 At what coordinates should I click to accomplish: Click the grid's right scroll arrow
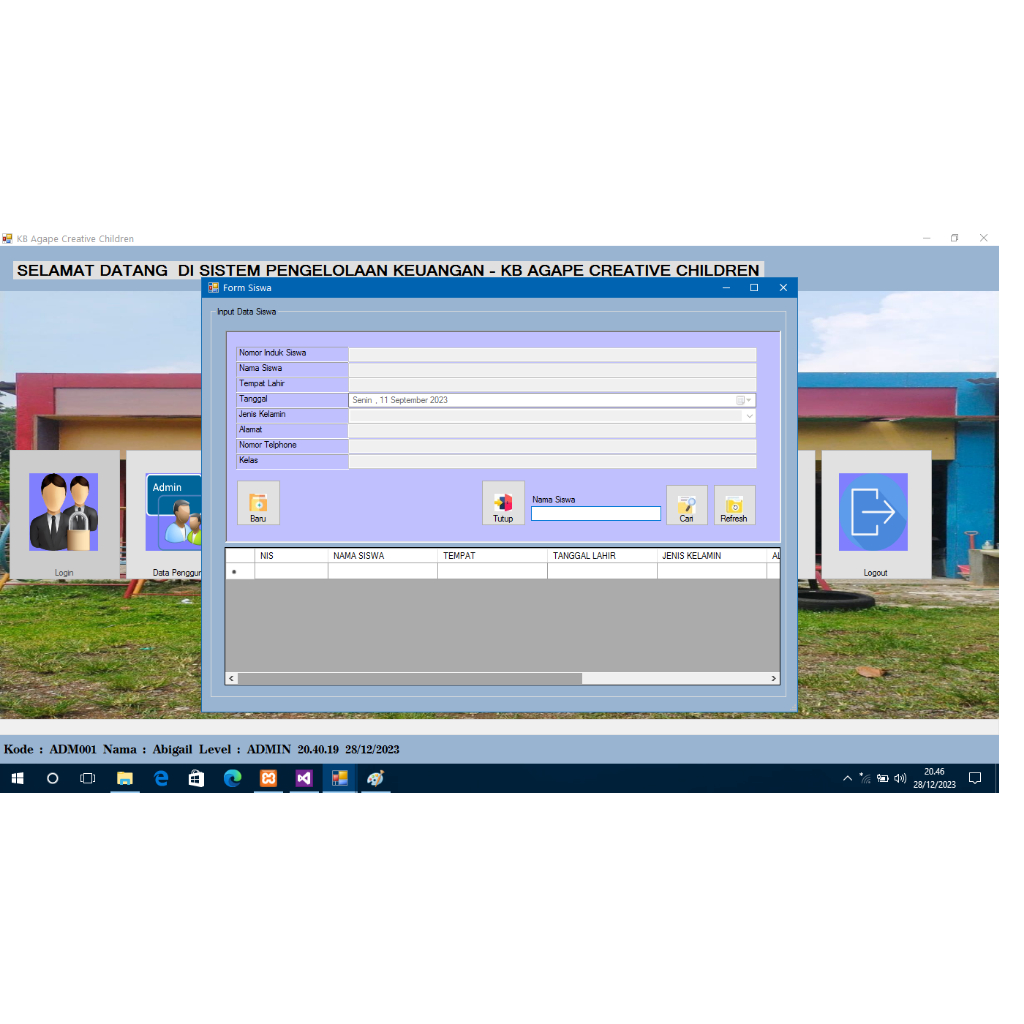774,679
